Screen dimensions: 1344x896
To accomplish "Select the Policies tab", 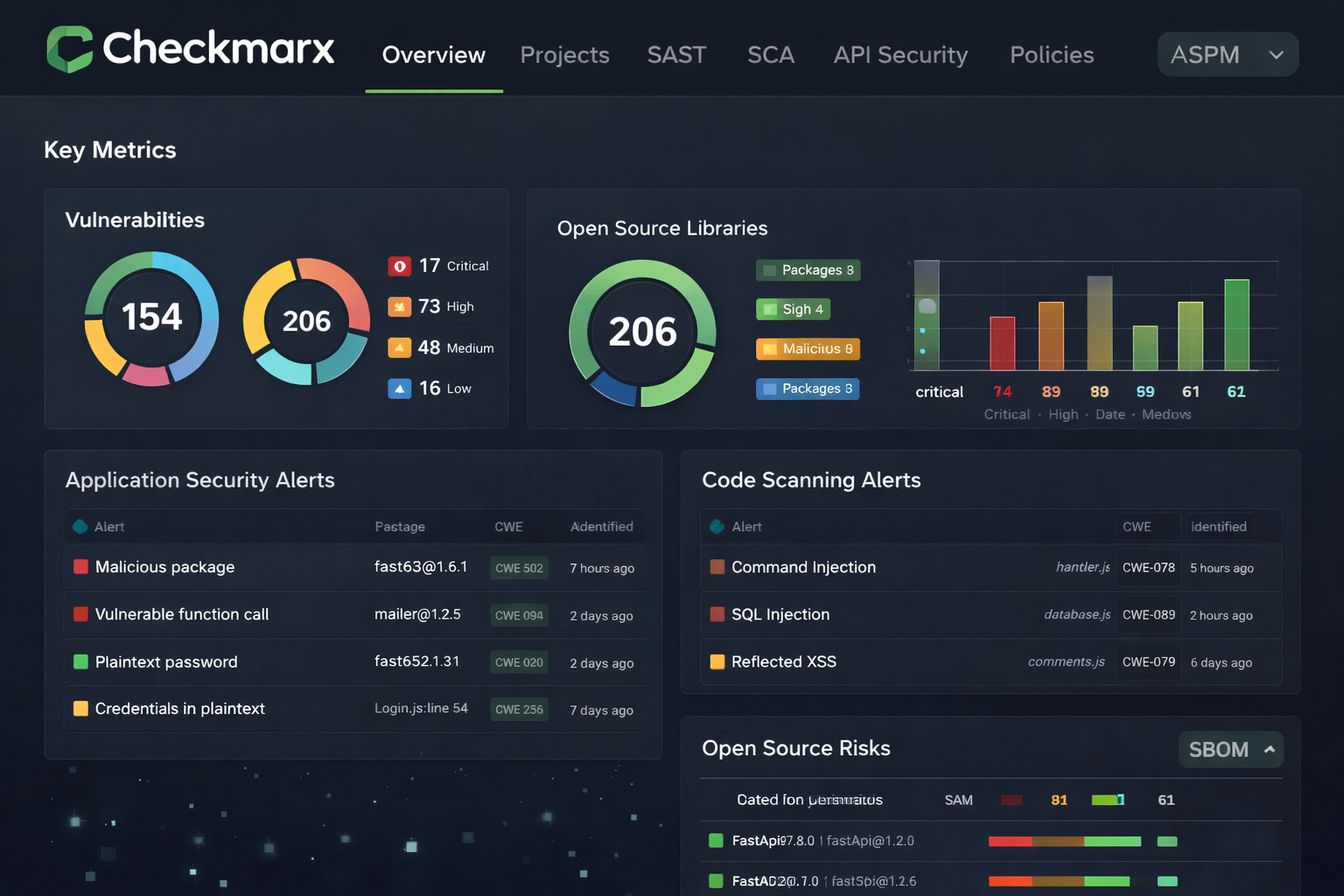I will coord(1052,55).
